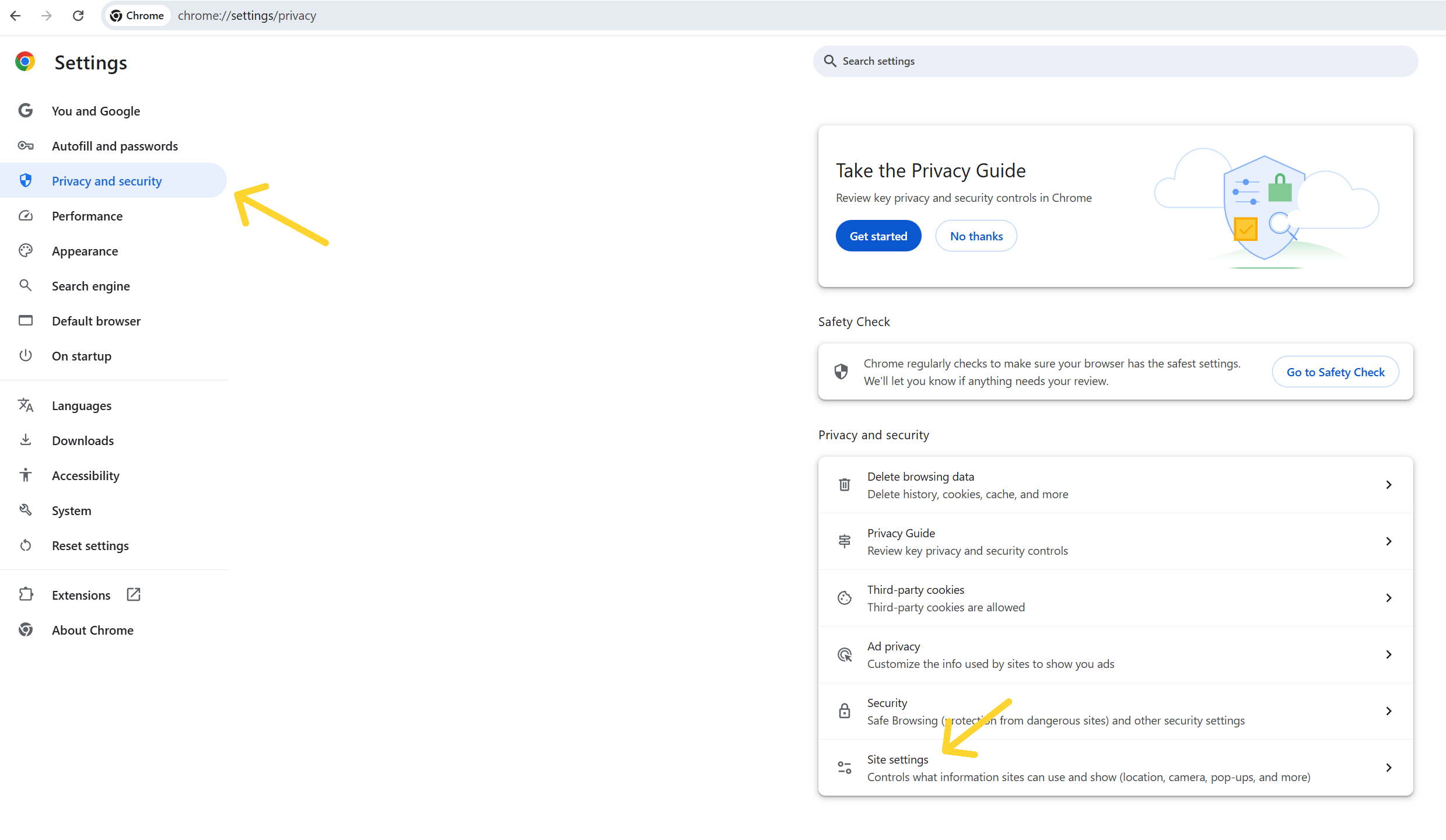Viewport: 1446px width, 840px height.
Task: Click the Chrome logo beside Settings title
Action: [x=25, y=62]
